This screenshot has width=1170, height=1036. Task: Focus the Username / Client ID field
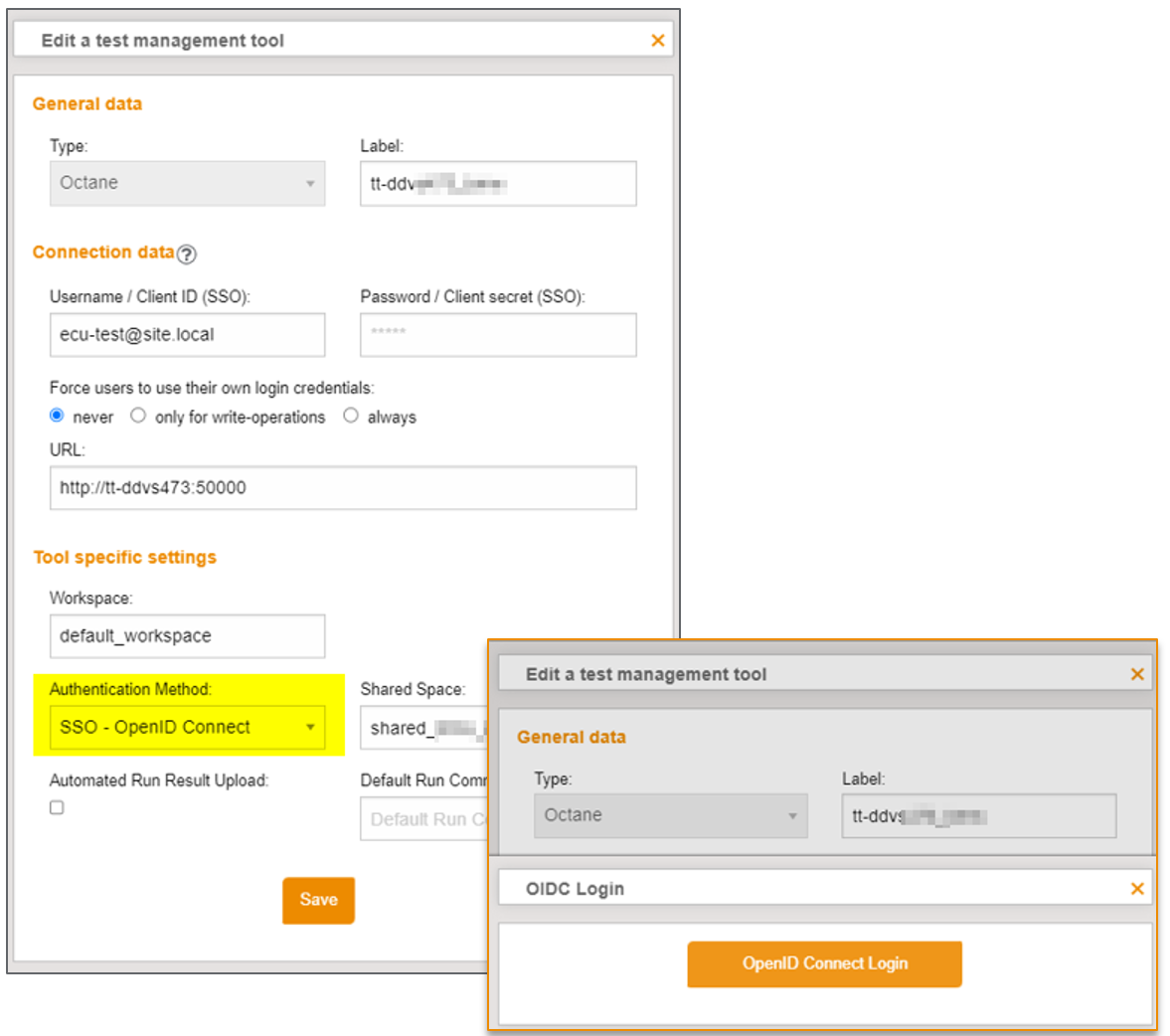[187, 335]
